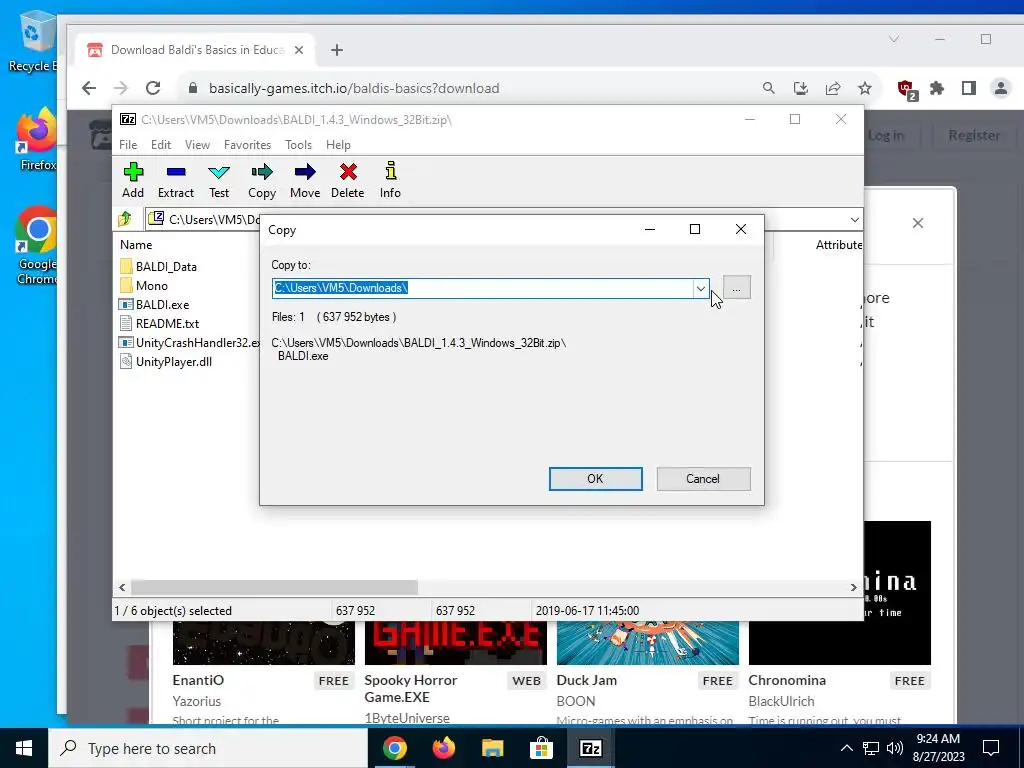Click the horizontal scrollbar thumb in 7-Zip

tap(274, 587)
